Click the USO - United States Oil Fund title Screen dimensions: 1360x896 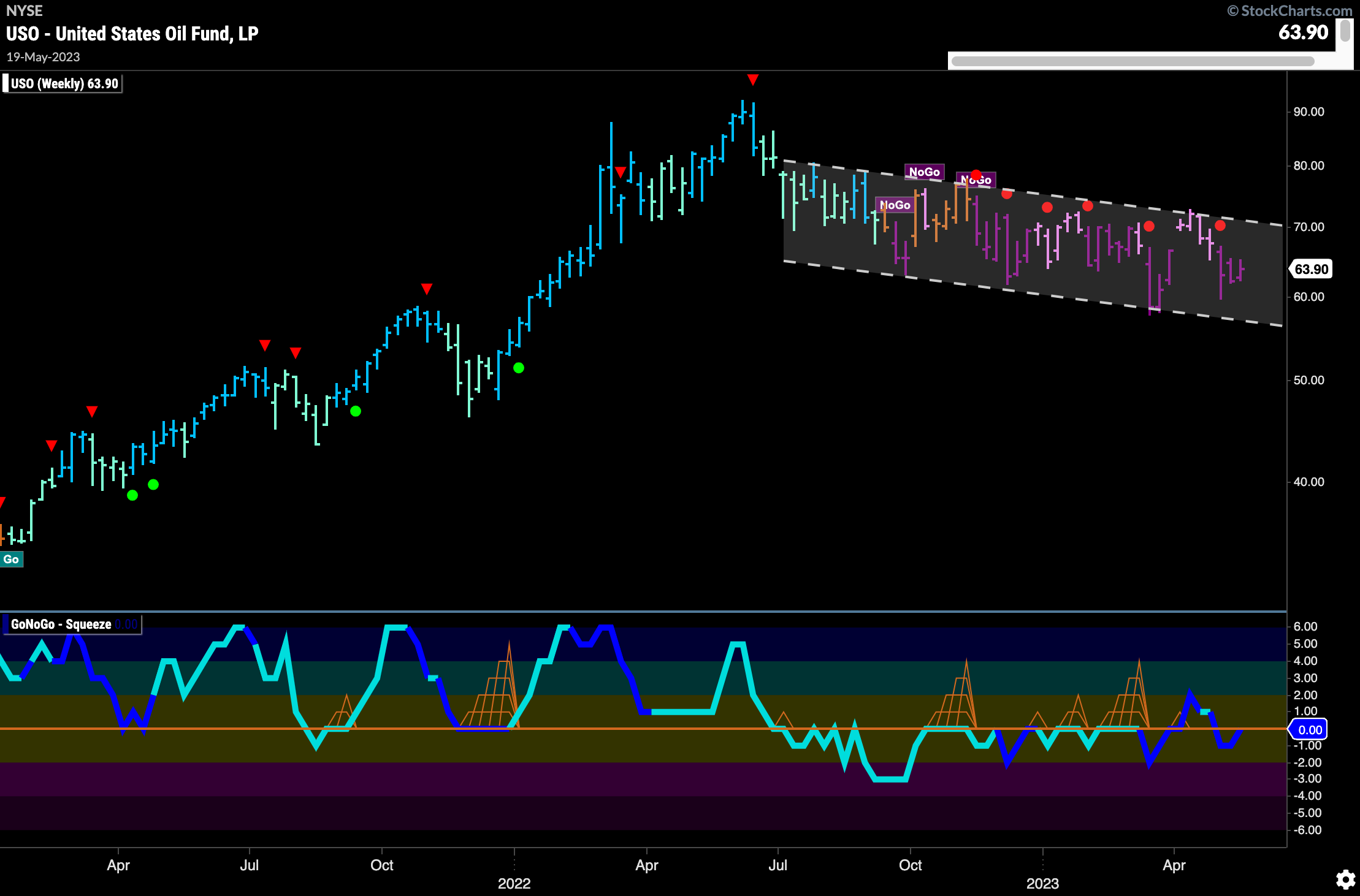(x=132, y=33)
